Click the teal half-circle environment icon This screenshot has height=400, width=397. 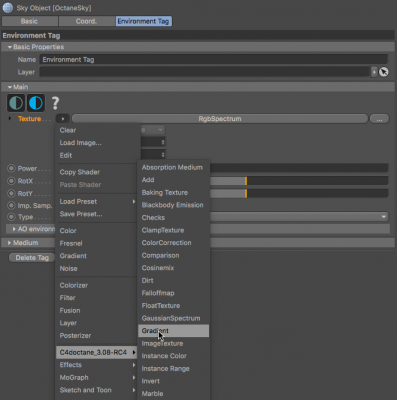click(x=16, y=103)
